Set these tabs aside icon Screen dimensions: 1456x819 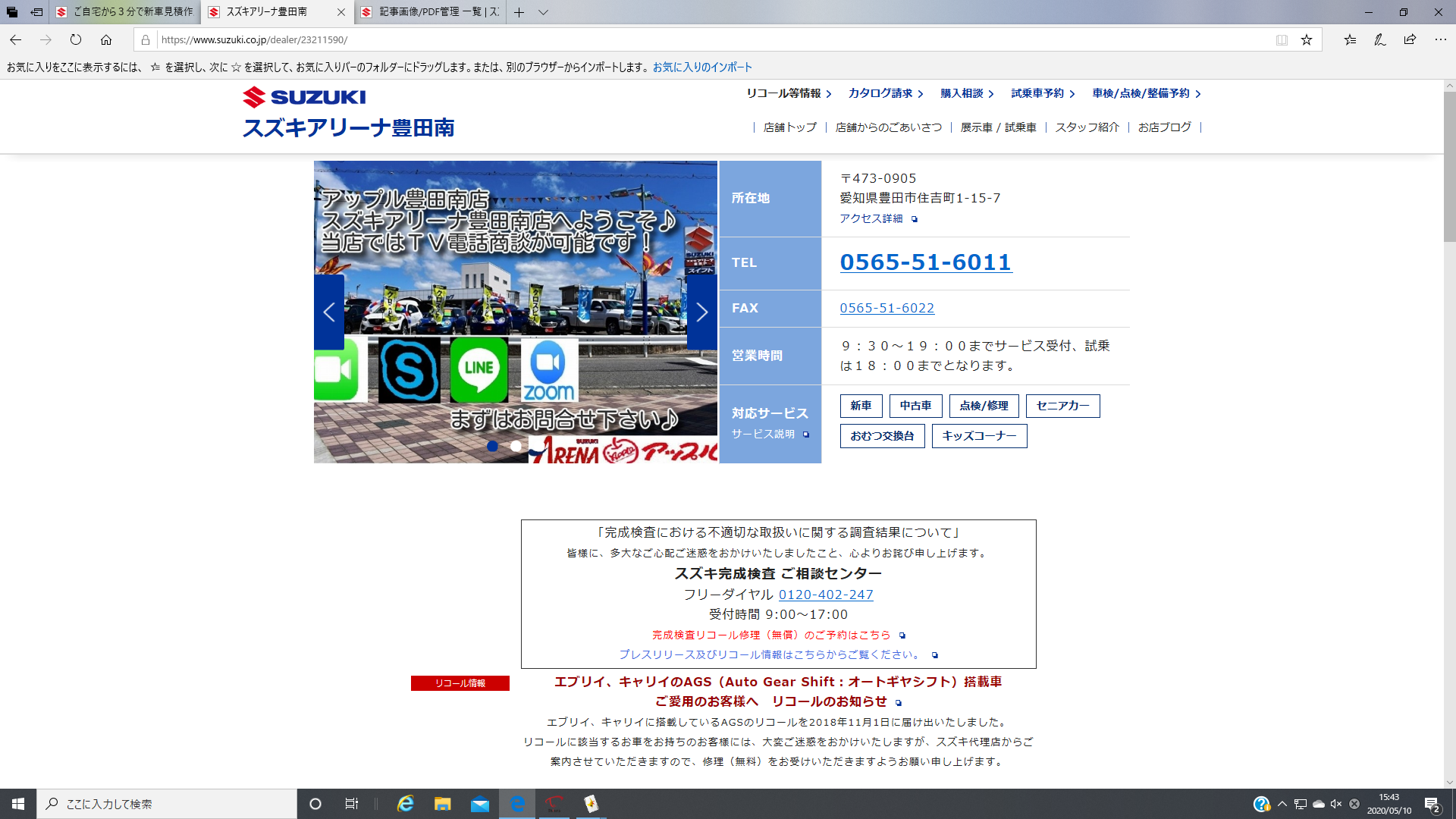pos(36,12)
